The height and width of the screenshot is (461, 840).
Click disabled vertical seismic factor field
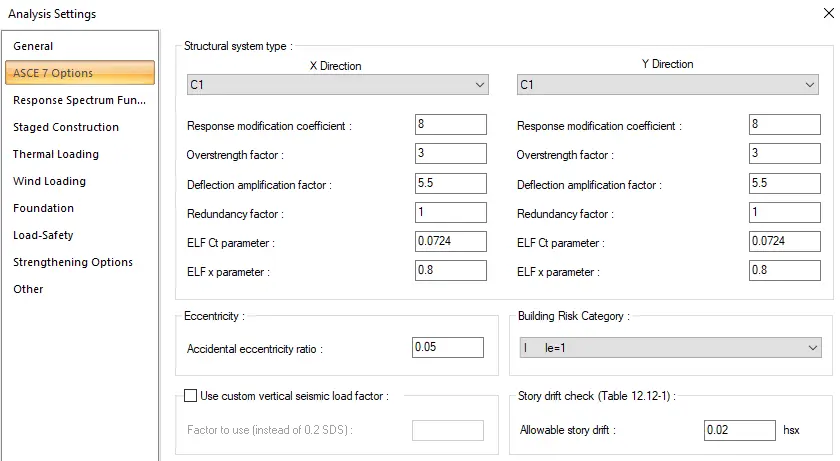click(448, 430)
